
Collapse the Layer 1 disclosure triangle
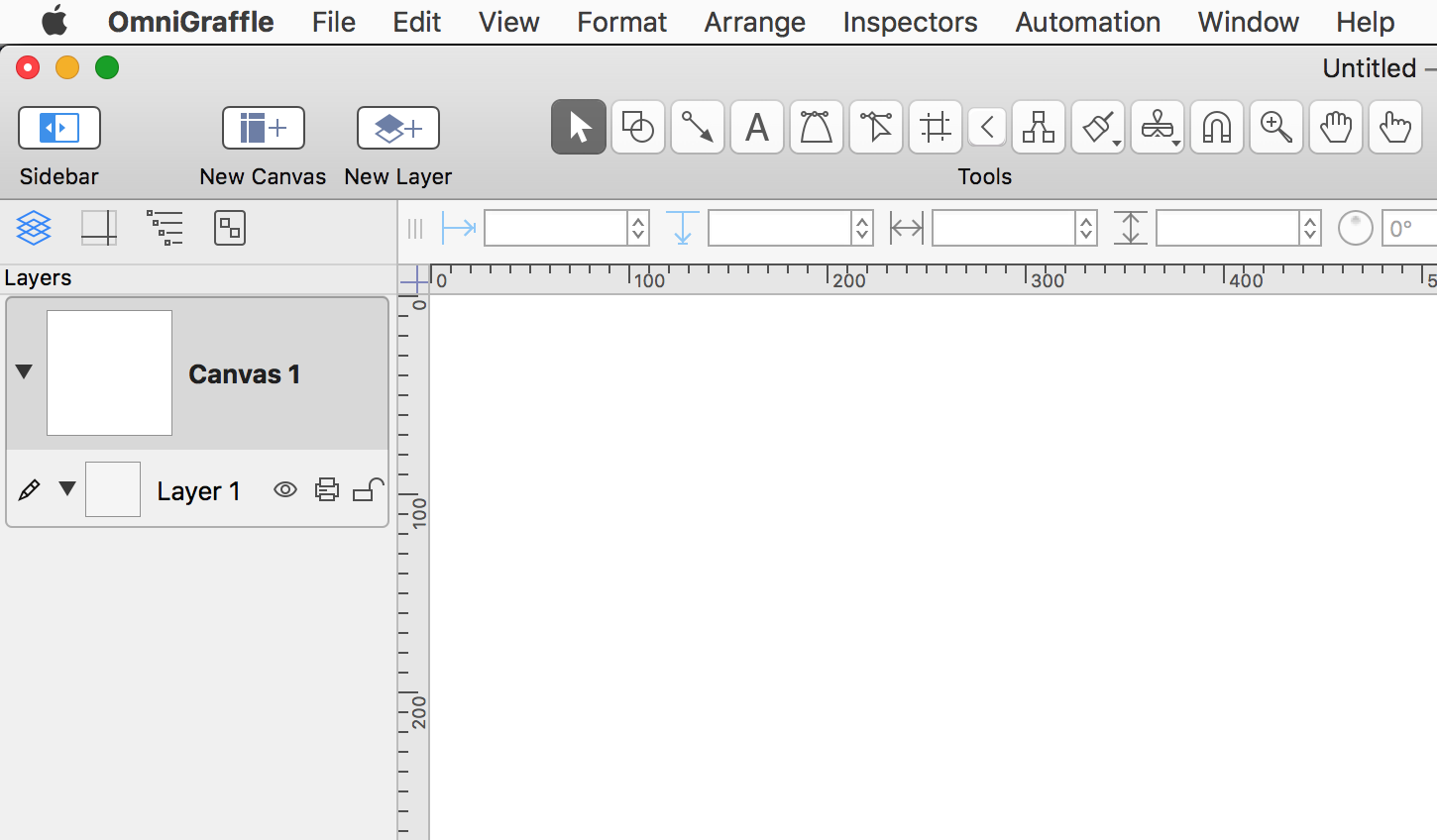[x=67, y=488]
